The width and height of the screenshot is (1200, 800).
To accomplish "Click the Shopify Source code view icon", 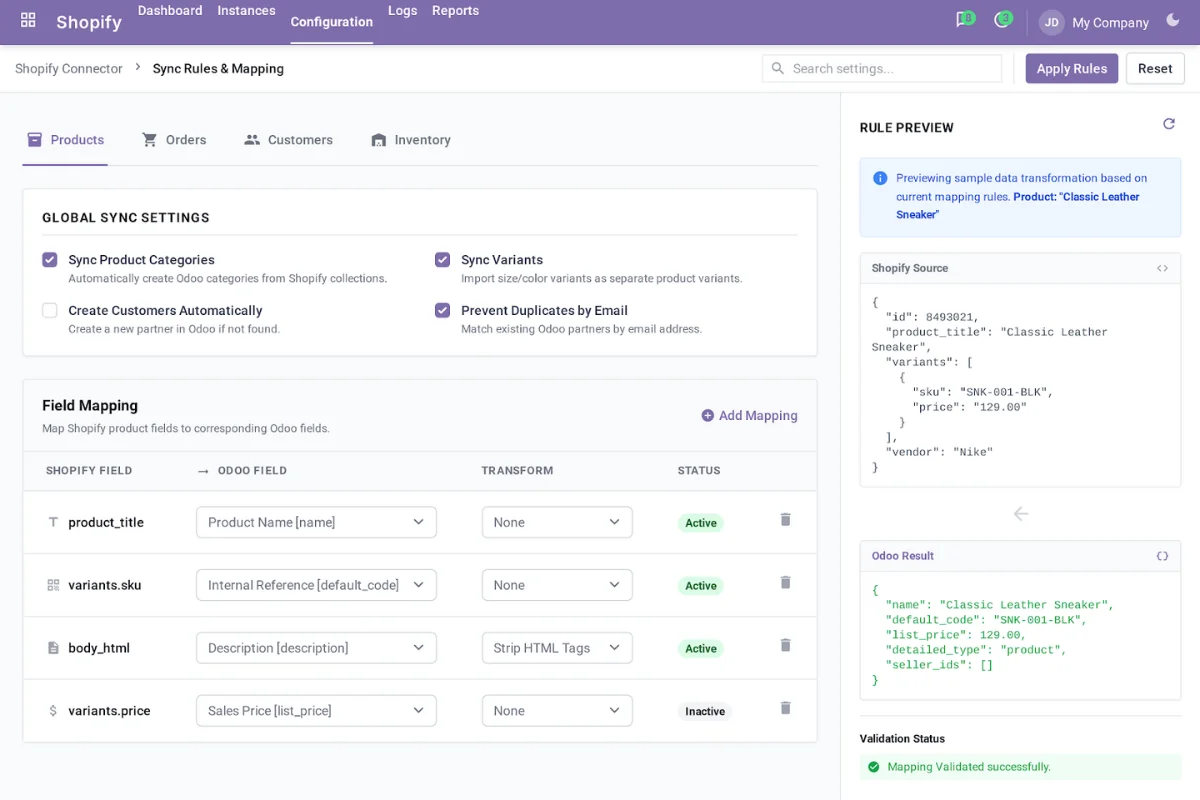I will 1162,268.
